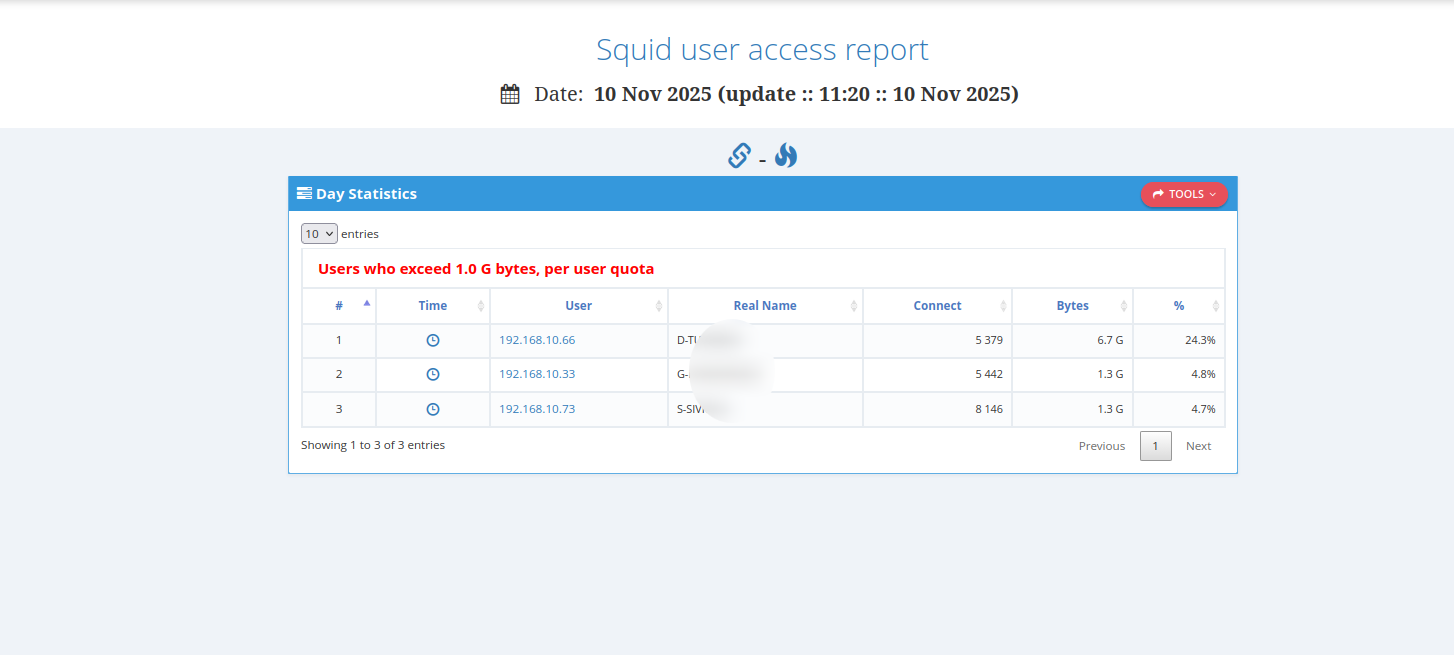Open the clock icon for 192.168.10.66

[433, 340]
